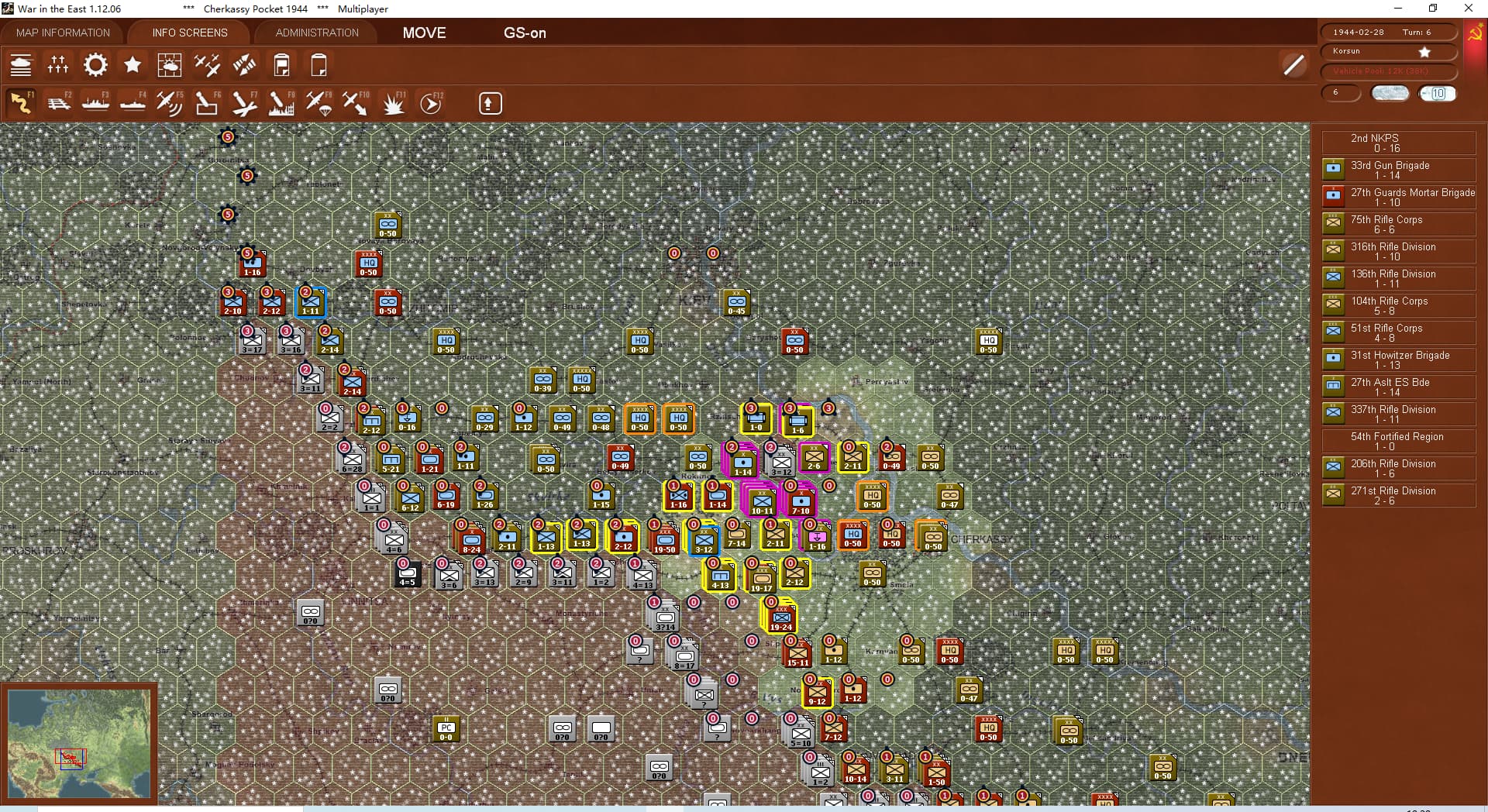1488x812 pixels.
Task: Open the gear-shaped production icon
Action: click(95, 65)
